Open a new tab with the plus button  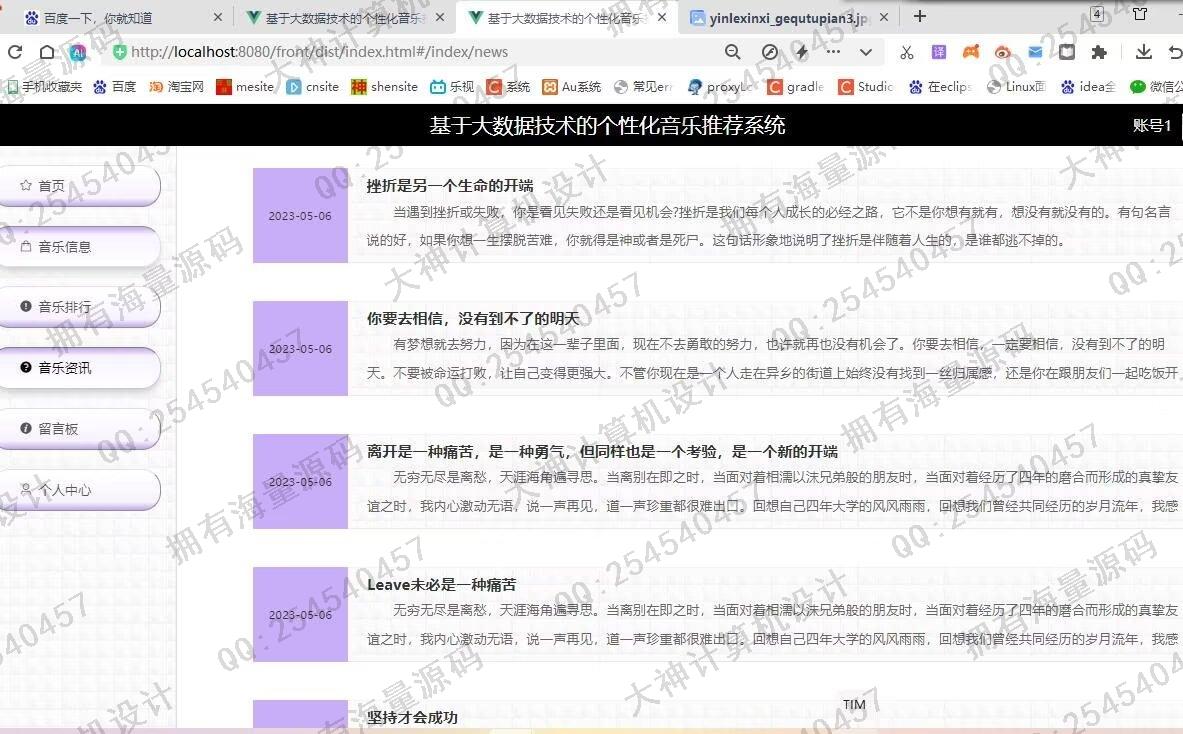[x=920, y=17]
